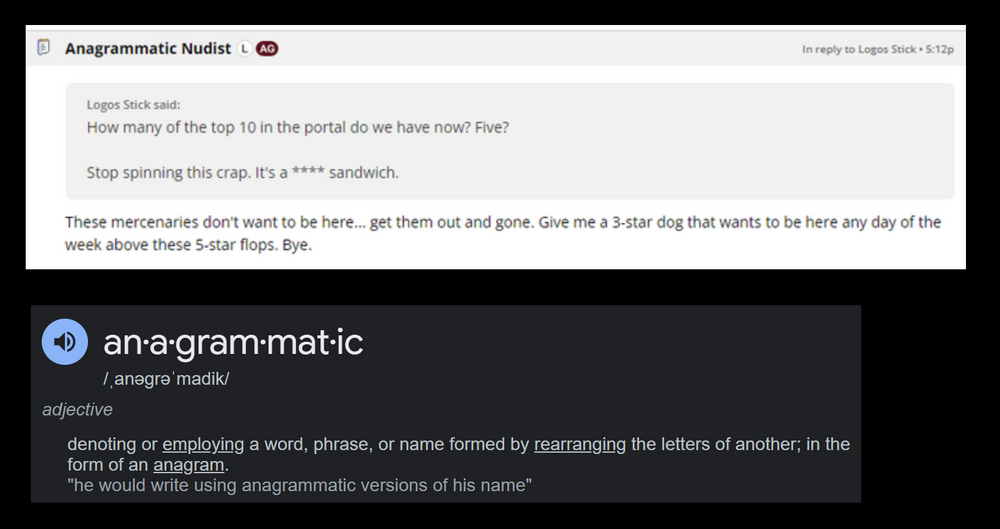Click the definition text starting "denoting or"
Image resolution: width=1000 pixels, height=529 pixels.
pos(110,444)
